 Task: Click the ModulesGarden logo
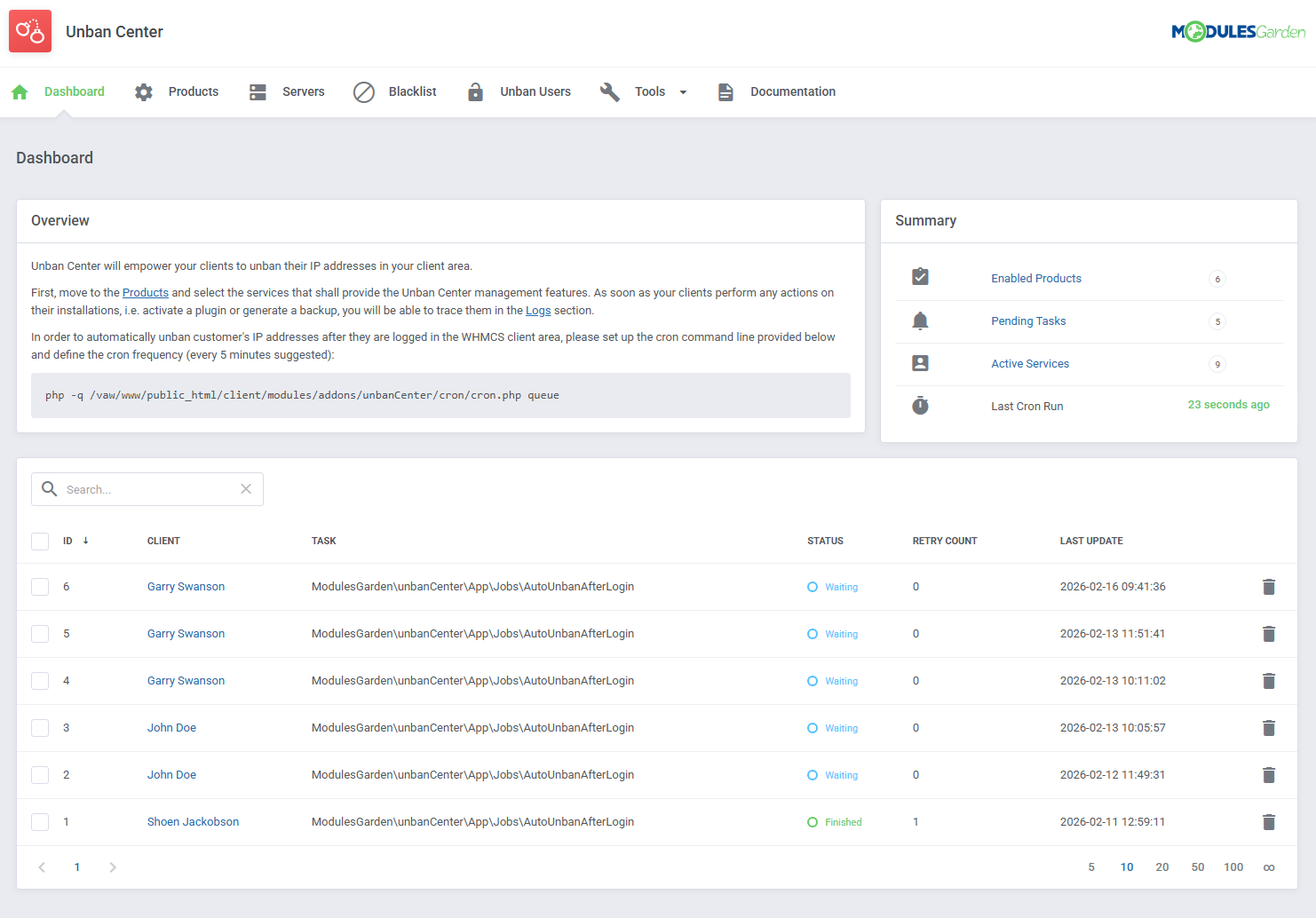pyautogui.click(x=1238, y=32)
